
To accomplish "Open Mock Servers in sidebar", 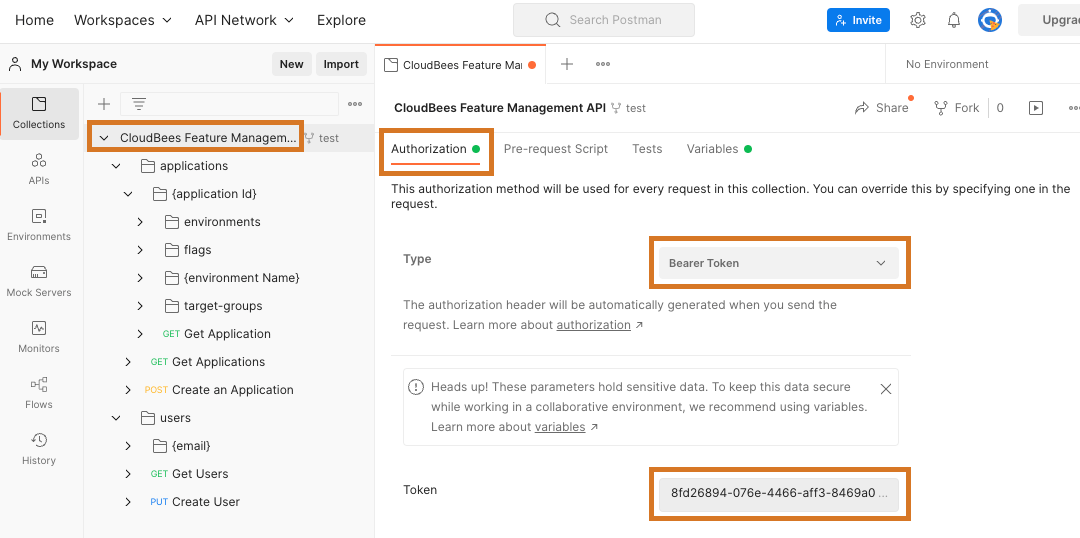I will pyautogui.click(x=39, y=280).
